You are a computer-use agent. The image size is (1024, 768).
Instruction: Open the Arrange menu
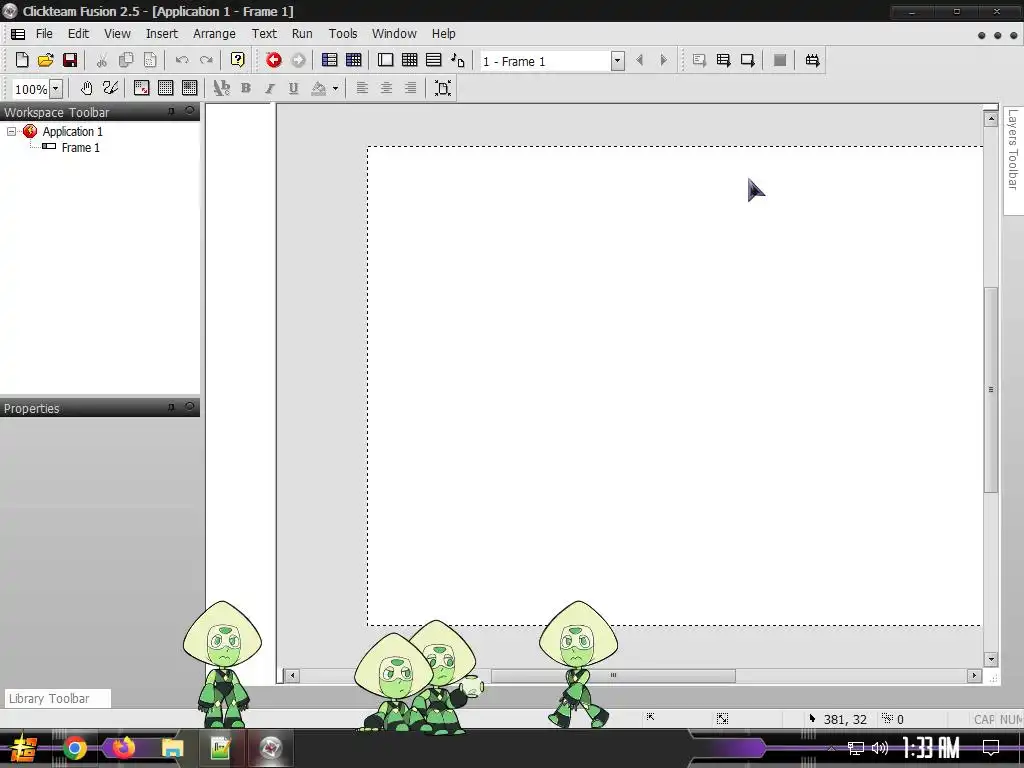(214, 33)
